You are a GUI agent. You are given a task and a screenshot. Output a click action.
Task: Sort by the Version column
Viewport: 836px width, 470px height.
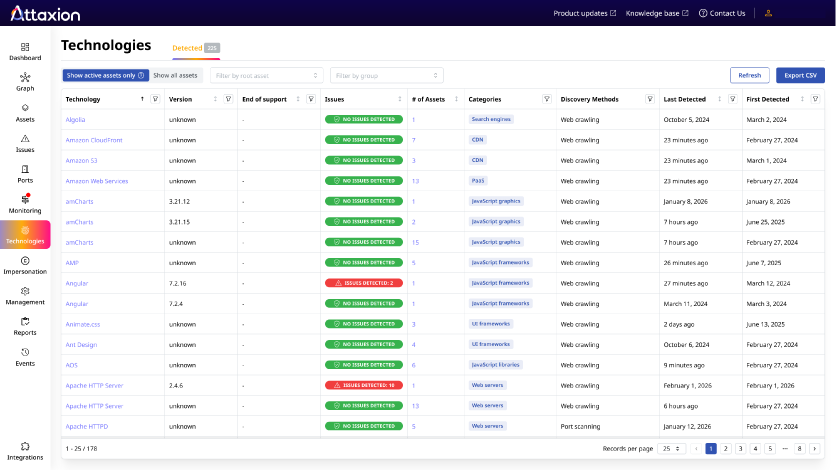(x=215, y=99)
